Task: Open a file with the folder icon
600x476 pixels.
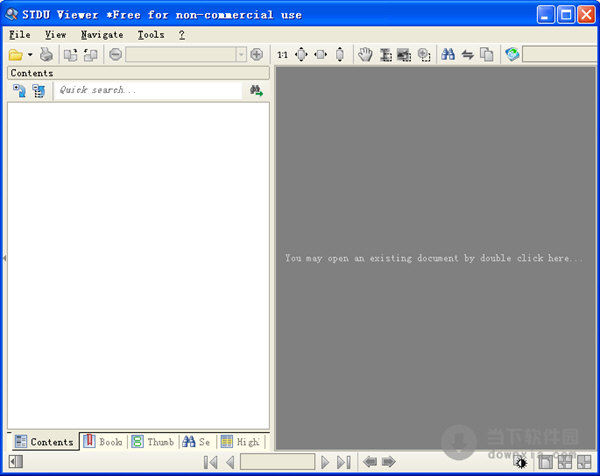Action: (x=15, y=55)
